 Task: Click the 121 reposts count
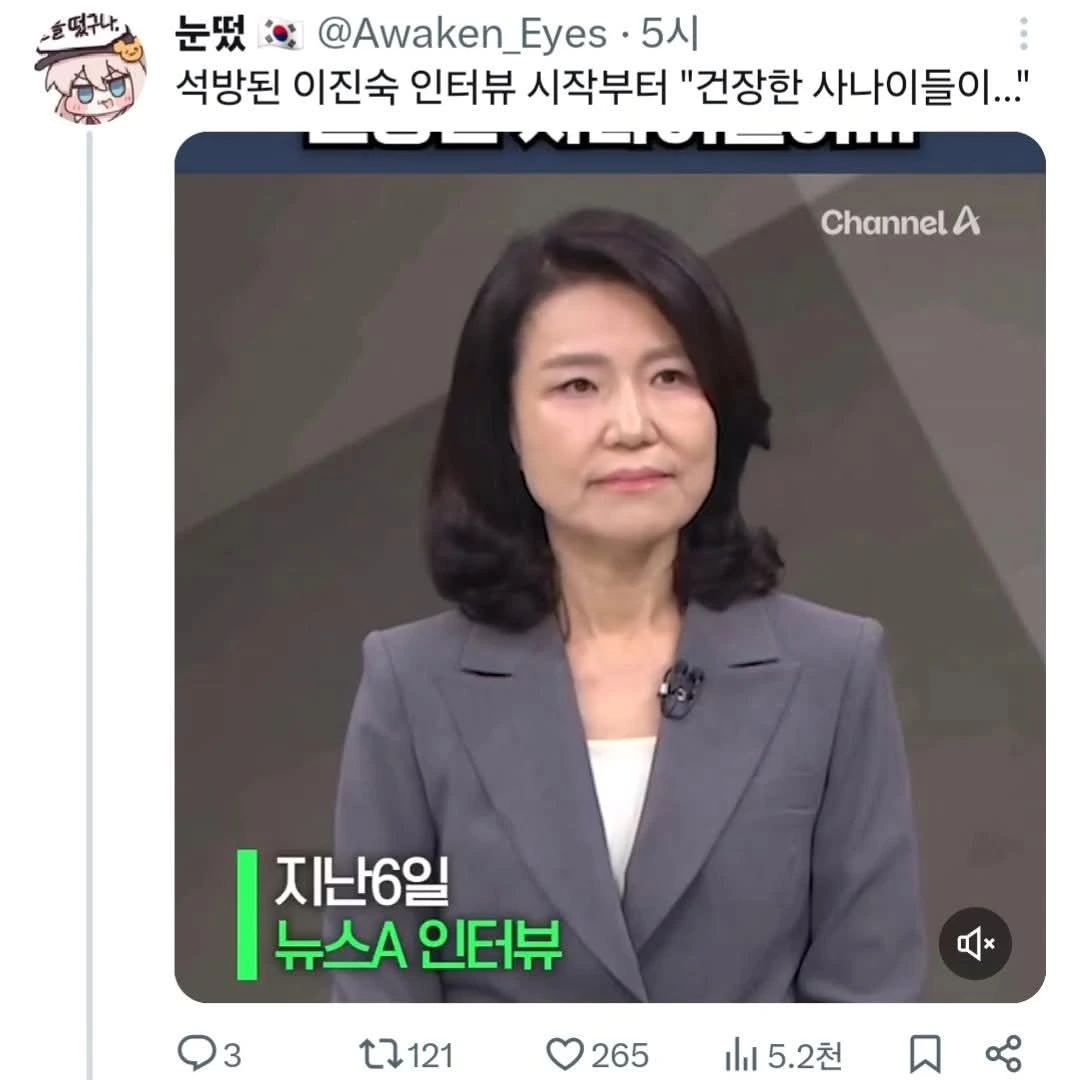pos(430,1055)
